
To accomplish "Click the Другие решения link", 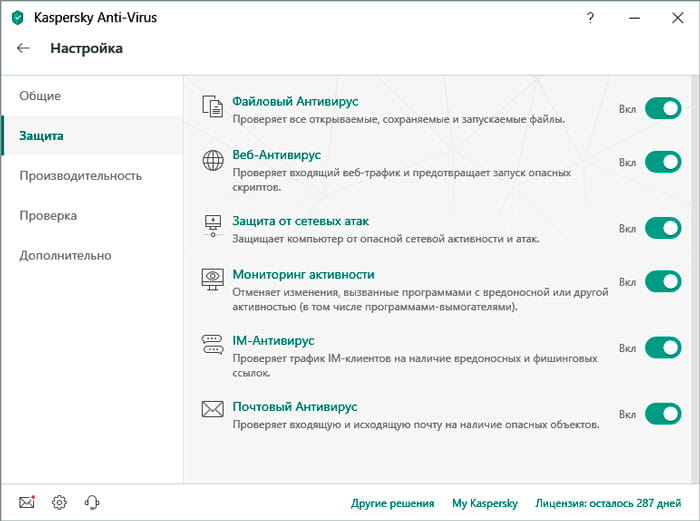I will pos(392,503).
